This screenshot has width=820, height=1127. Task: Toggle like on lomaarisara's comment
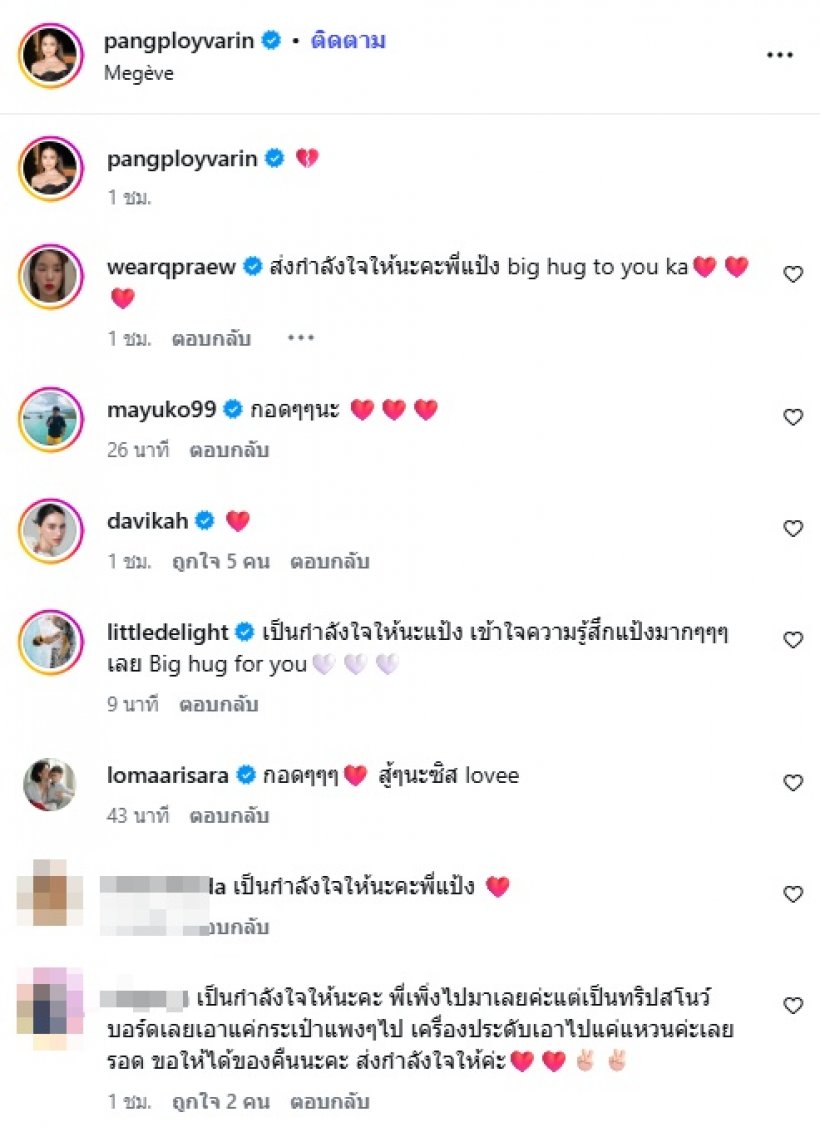[793, 782]
